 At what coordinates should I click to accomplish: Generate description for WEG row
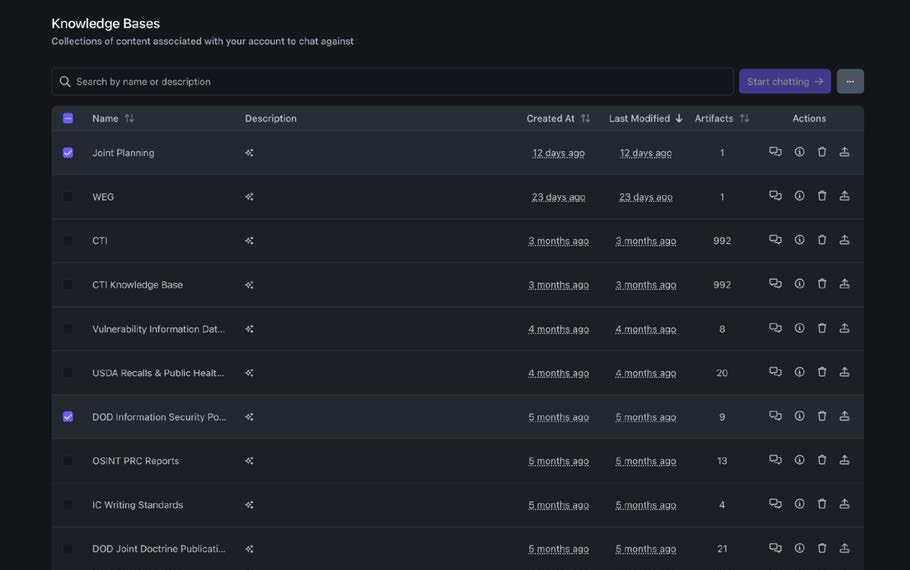pyautogui.click(x=249, y=197)
